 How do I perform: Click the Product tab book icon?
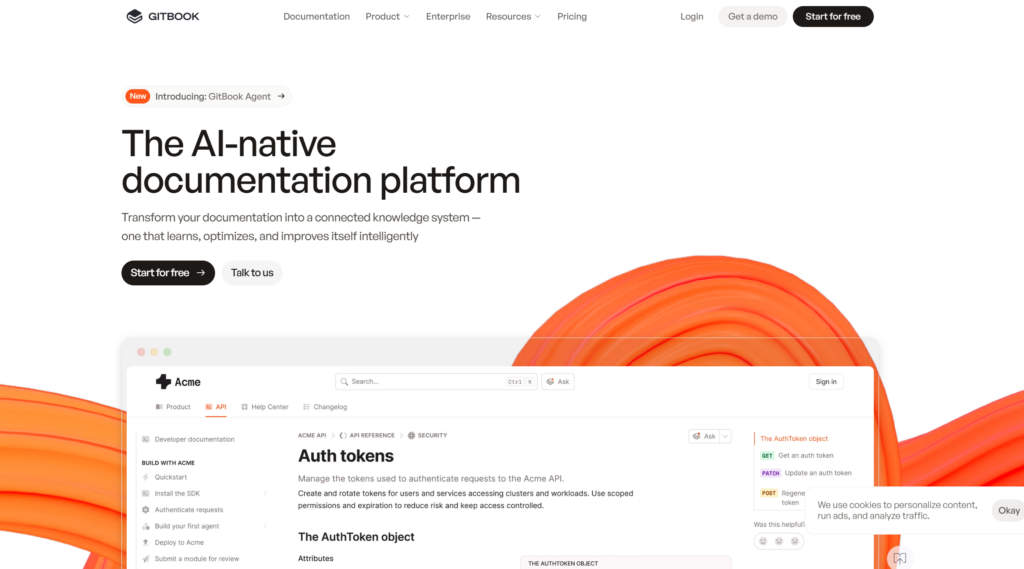(x=159, y=407)
